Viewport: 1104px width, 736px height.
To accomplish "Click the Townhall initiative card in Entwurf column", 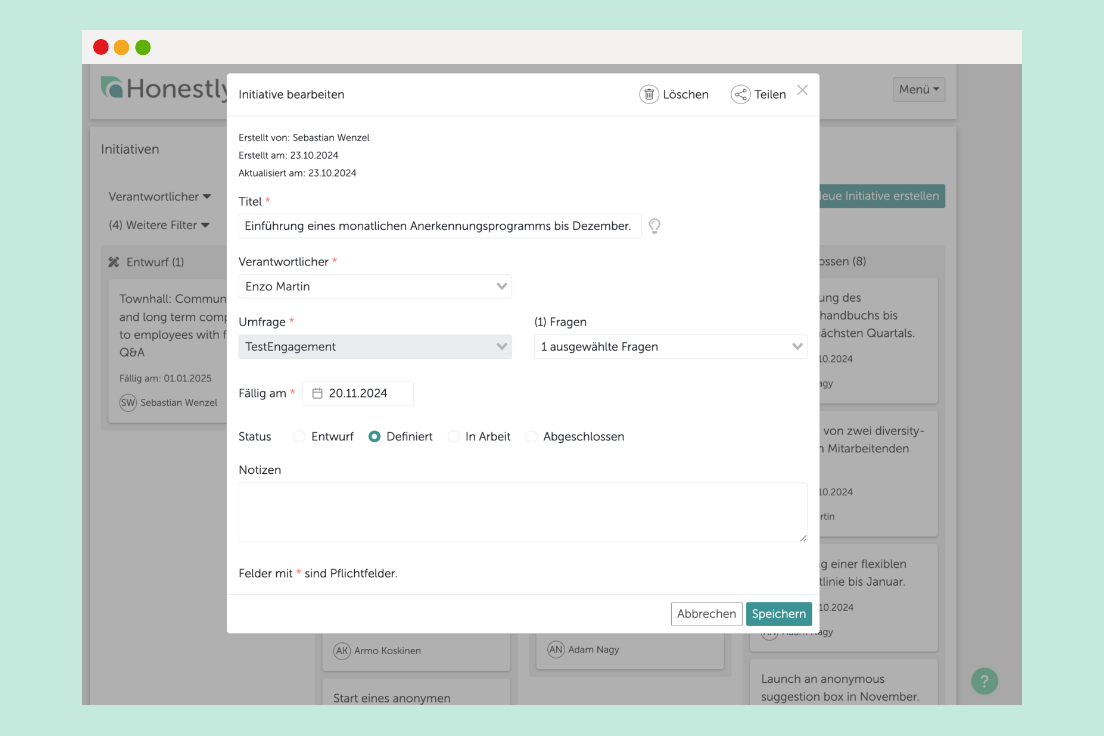I will click(x=169, y=350).
